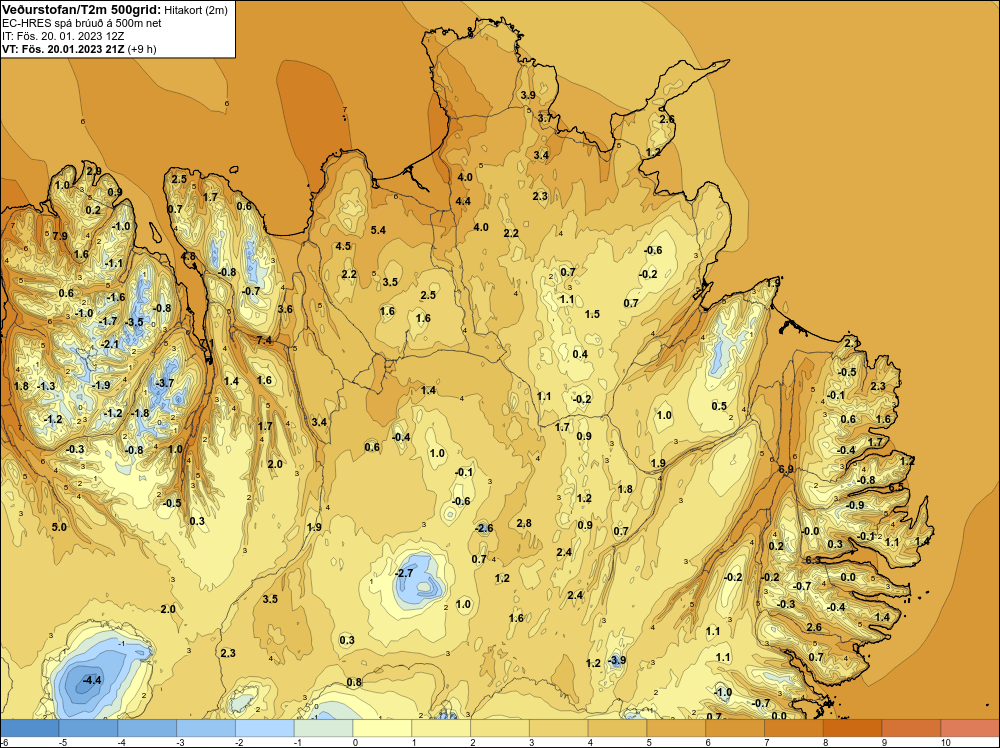Viewport: 1000px width, 748px height.
Task: Click the -1.1 temperature value
Action: (x=114, y=263)
